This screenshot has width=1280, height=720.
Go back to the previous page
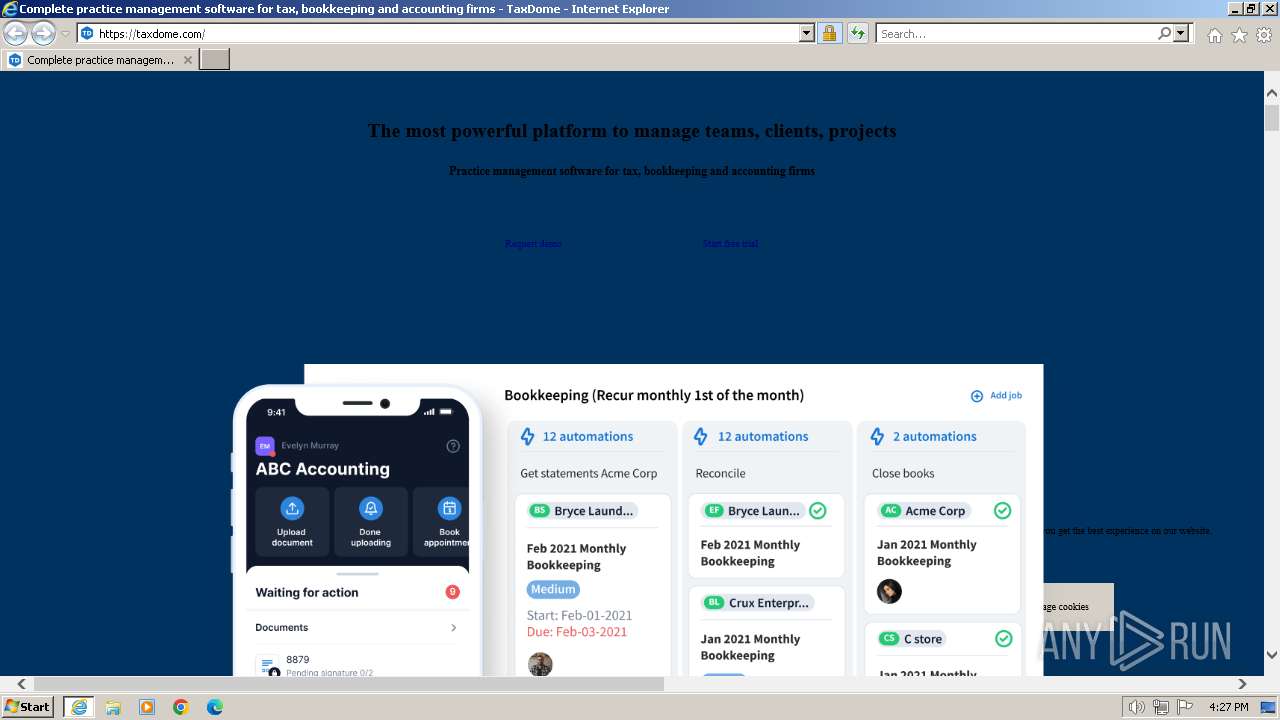tap(16, 34)
